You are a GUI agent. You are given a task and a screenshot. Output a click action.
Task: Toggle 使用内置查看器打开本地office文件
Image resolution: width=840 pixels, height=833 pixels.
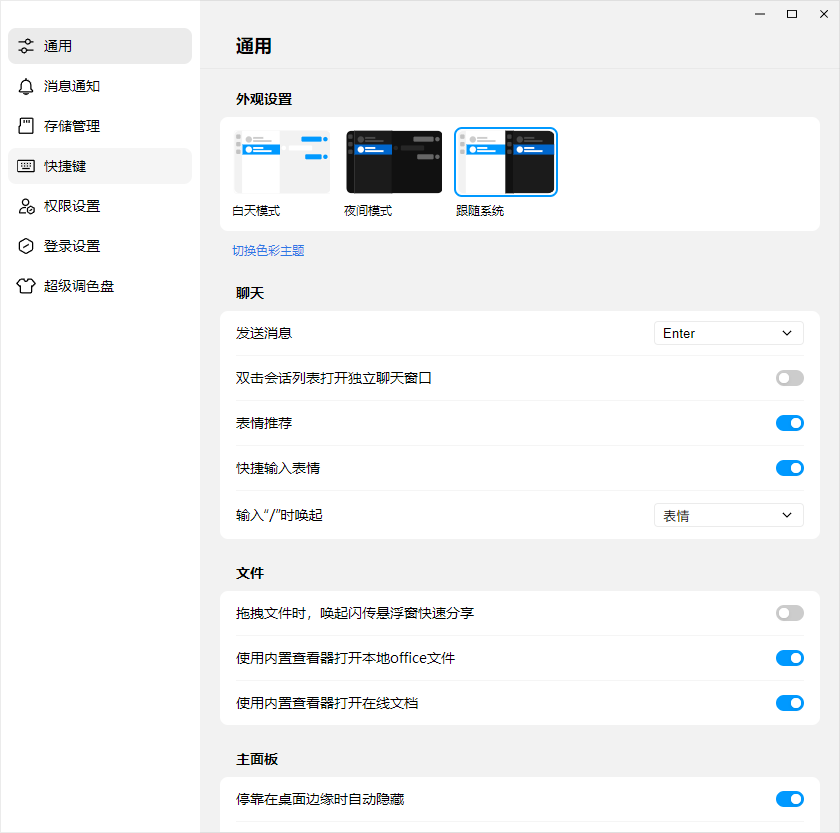790,658
